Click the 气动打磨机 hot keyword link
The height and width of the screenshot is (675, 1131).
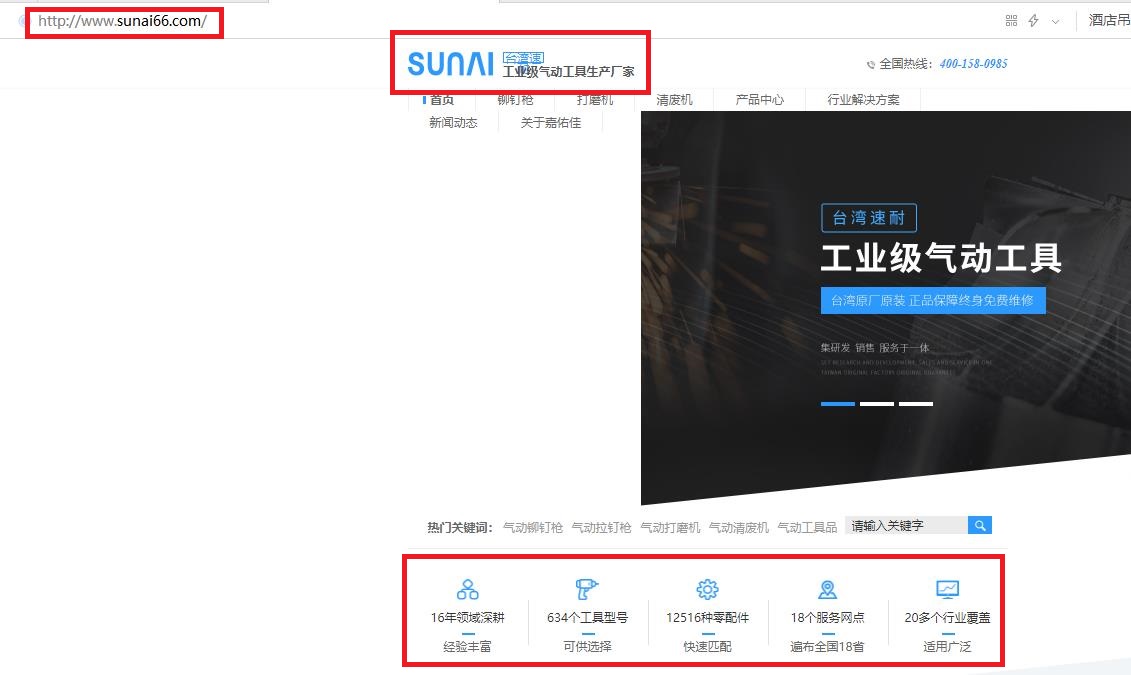tap(670, 527)
